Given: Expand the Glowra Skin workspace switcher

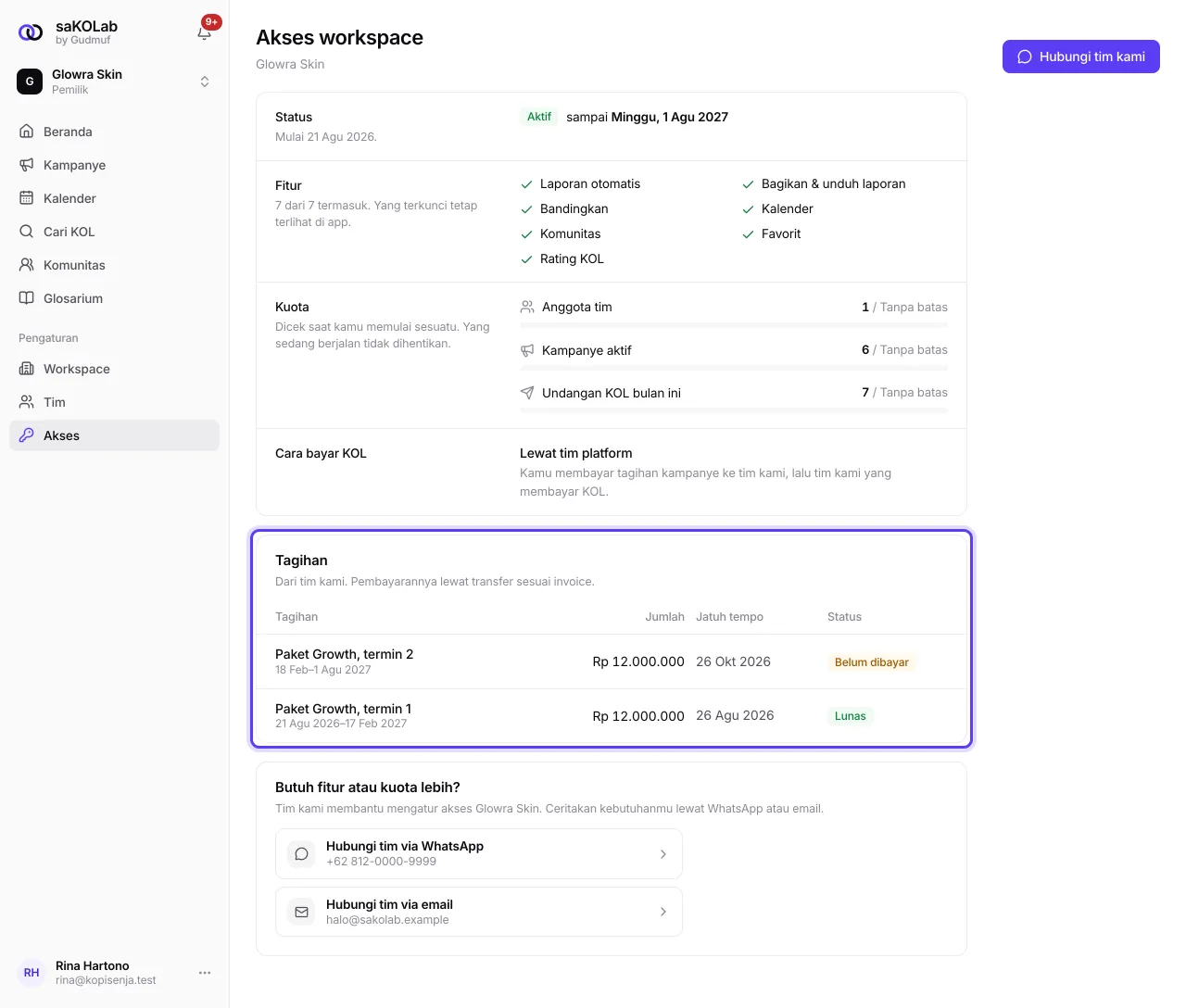Looking at the screenshot, I should (115, 82).
